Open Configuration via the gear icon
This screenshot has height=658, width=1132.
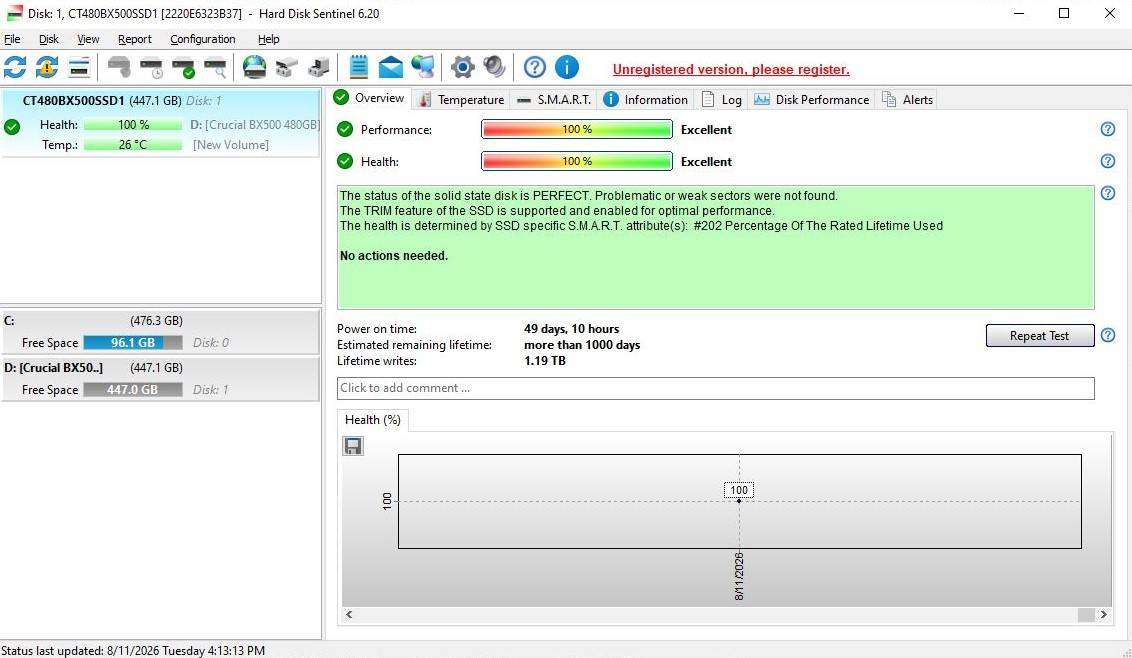click(463, 67)
